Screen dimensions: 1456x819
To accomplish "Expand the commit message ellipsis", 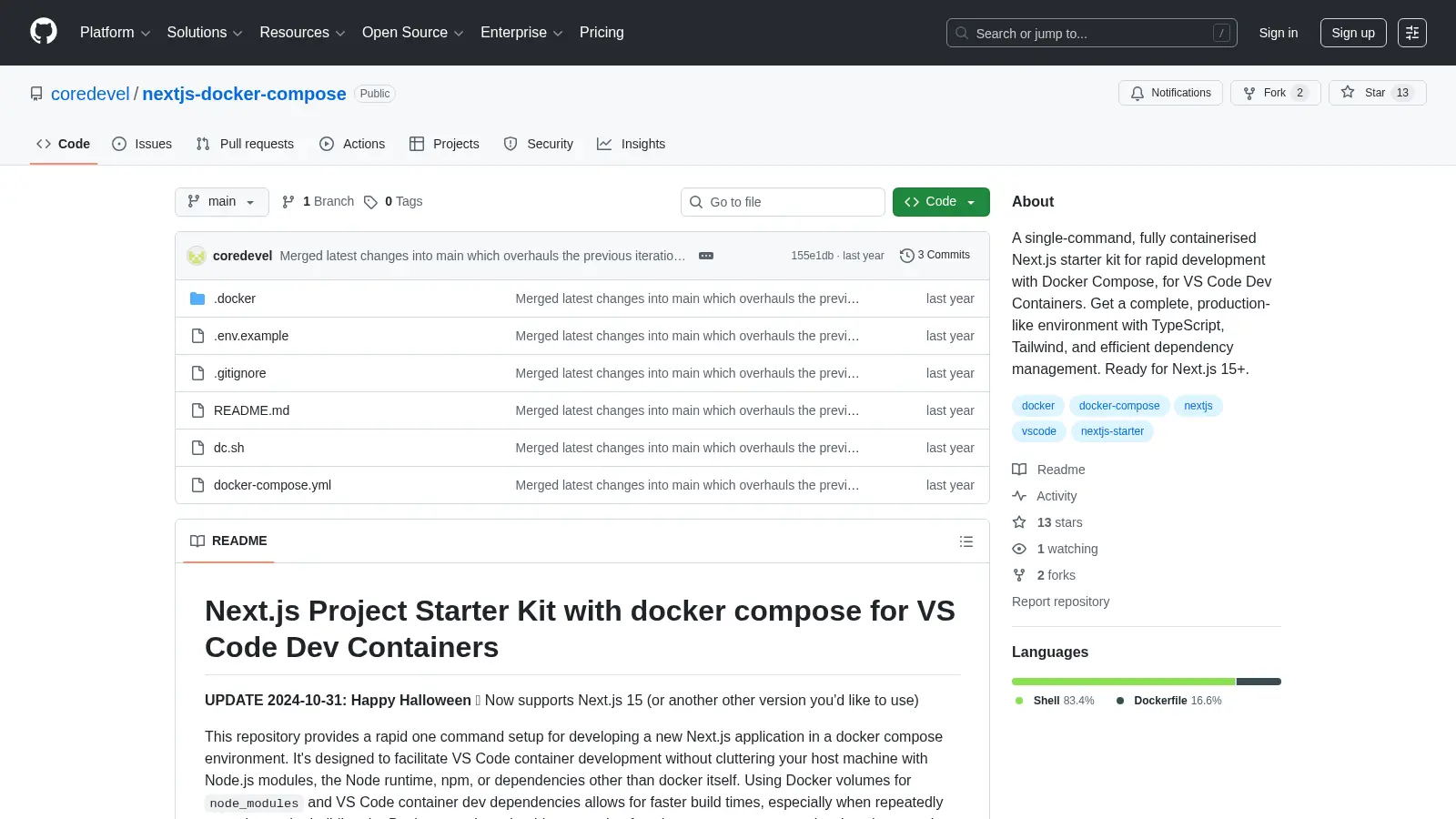I will [x=706, y=256].
